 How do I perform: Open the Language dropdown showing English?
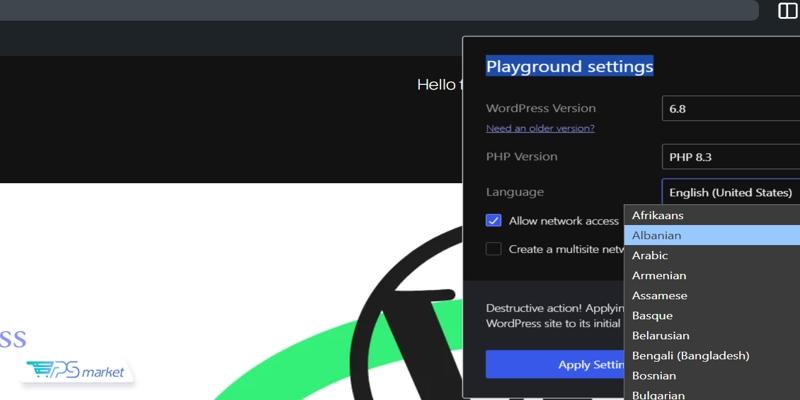pos(730,192)
